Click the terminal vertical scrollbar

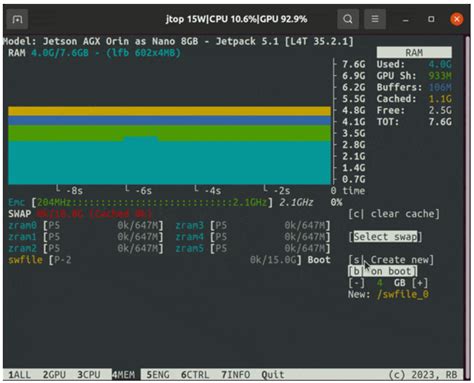pyautogui.click(x=467, y=207)
